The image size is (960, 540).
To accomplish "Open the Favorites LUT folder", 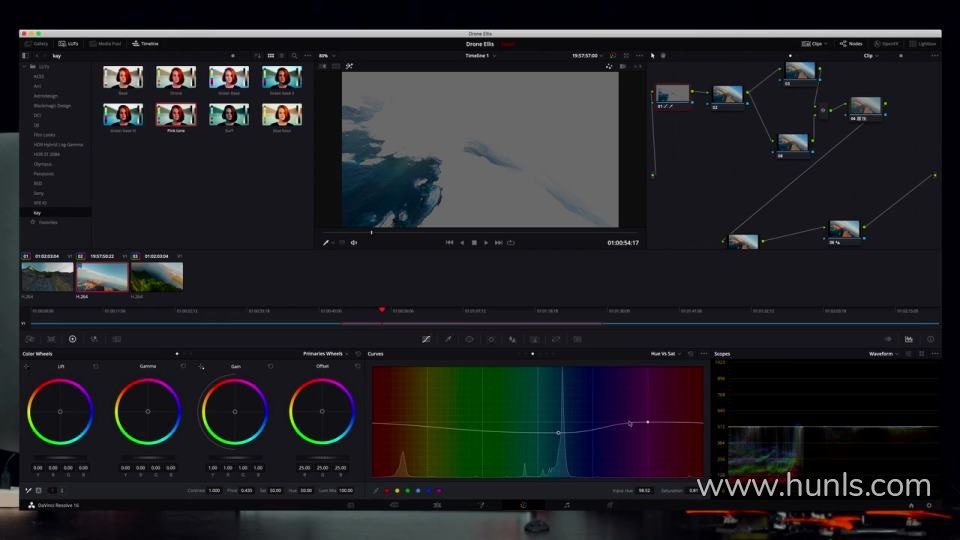I will tap(48, 222).
